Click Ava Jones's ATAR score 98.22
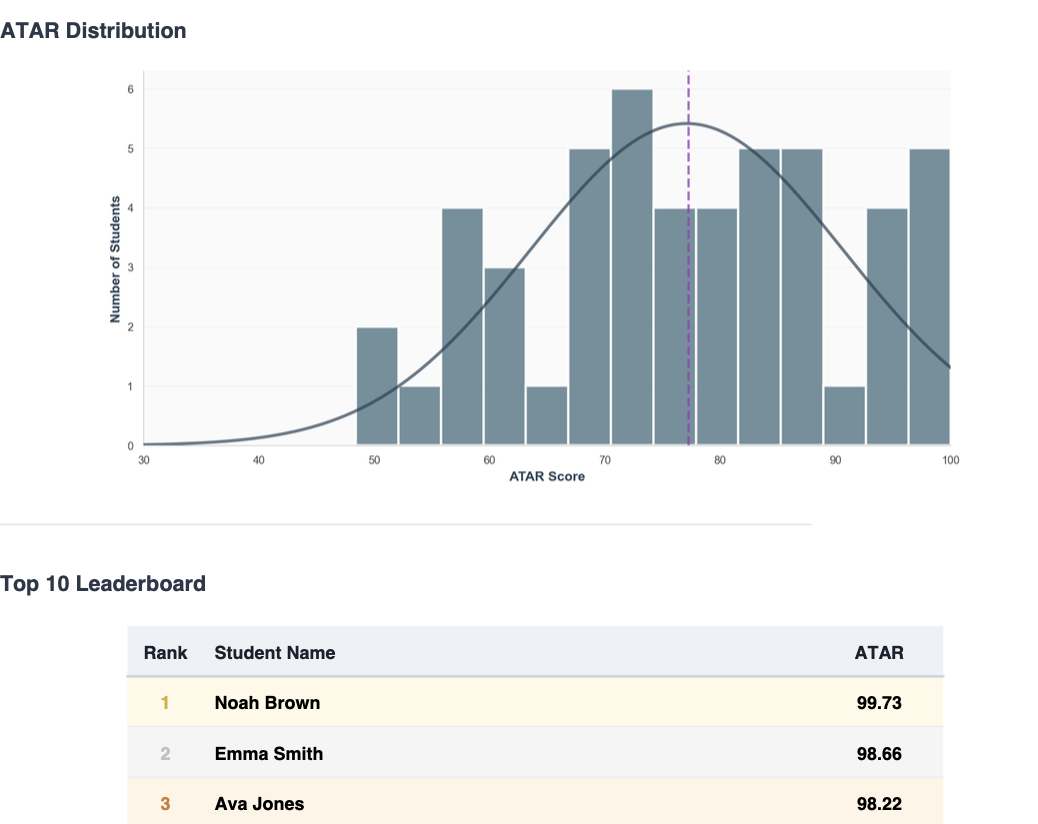This screenshot has height=824, width=1038. tap(881, 803)
